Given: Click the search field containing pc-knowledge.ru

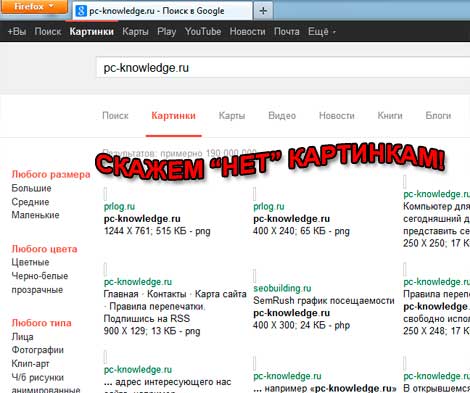Looking at the screenshot, I should (x=283, y=68).
